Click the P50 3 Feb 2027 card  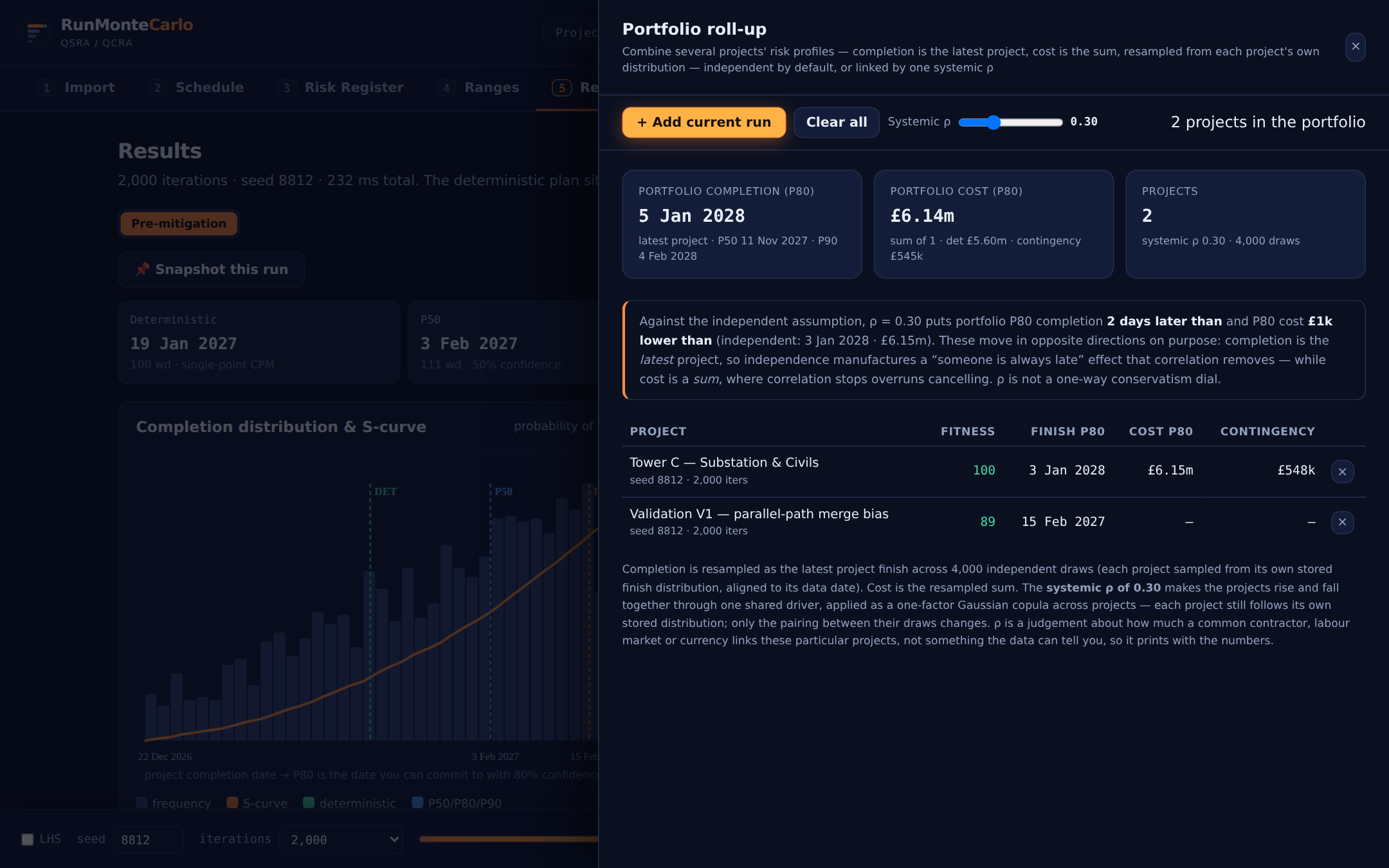tap(504, 343)
